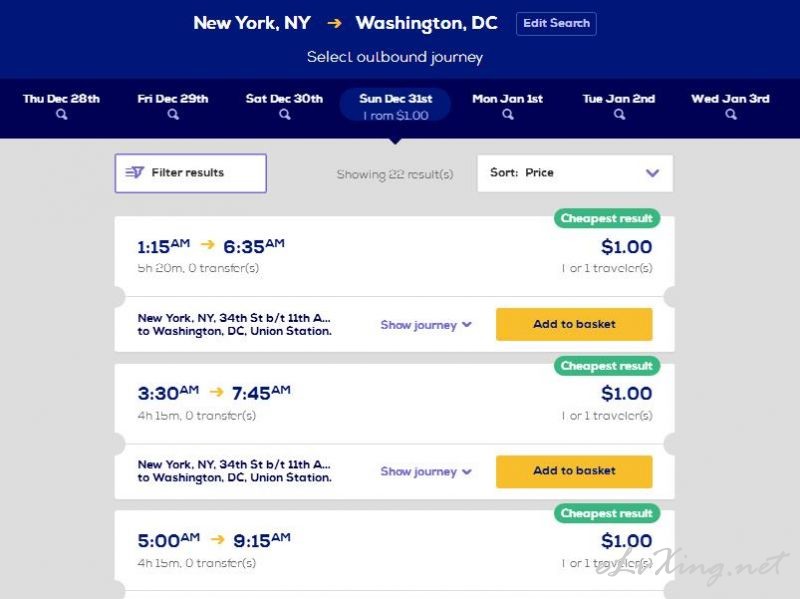Click the search icon under Sat Dec 30th

click(x=285, y=114)
